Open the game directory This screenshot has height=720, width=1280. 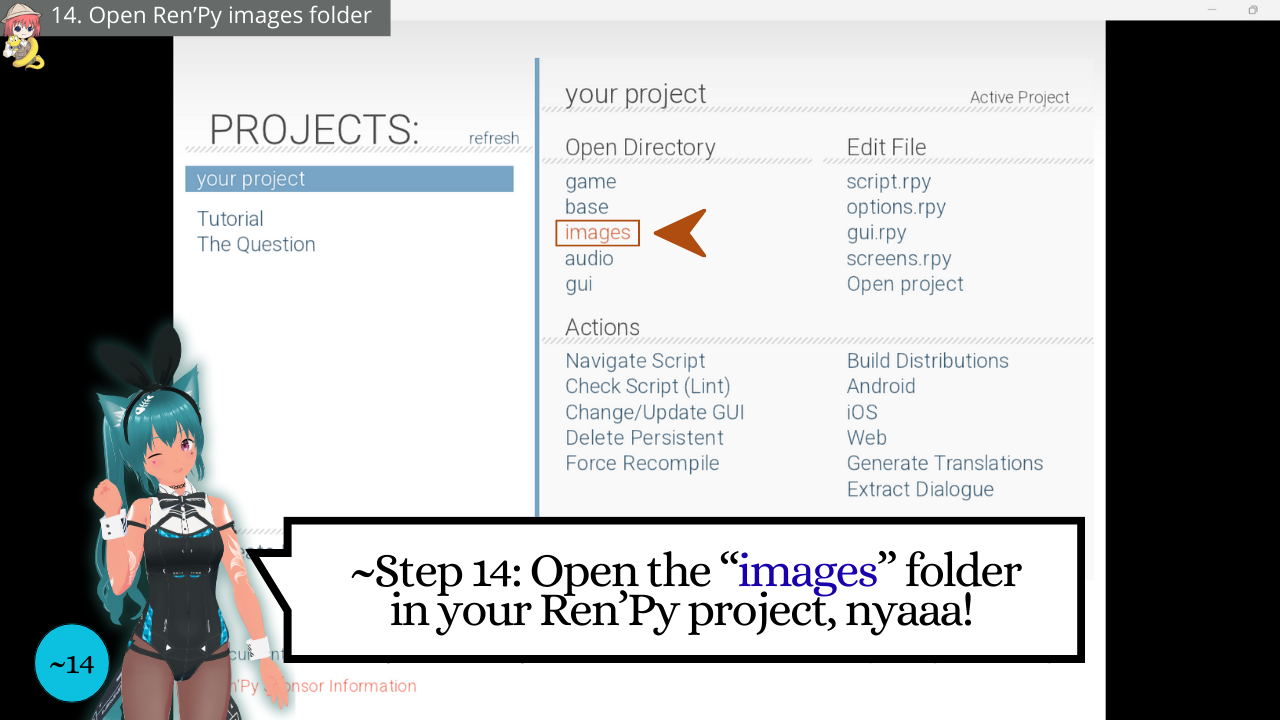(591, 181)
